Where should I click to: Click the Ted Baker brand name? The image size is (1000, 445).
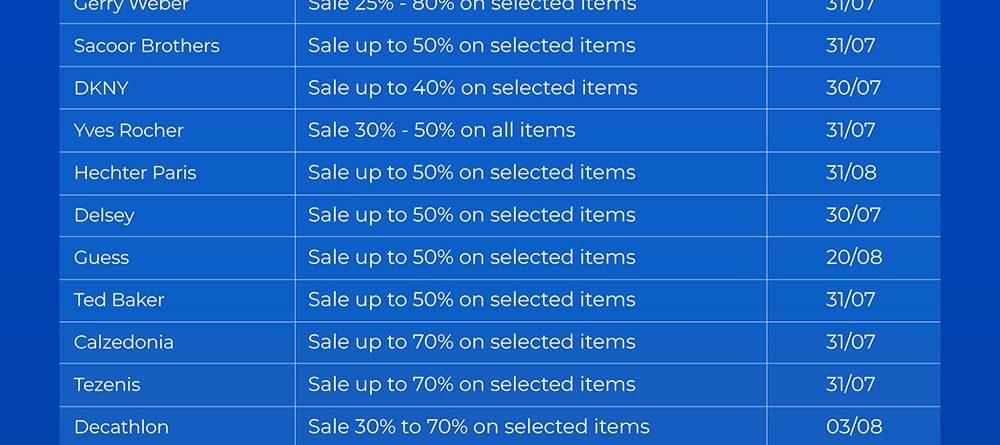pyautogui.click(x=119, y=300)
